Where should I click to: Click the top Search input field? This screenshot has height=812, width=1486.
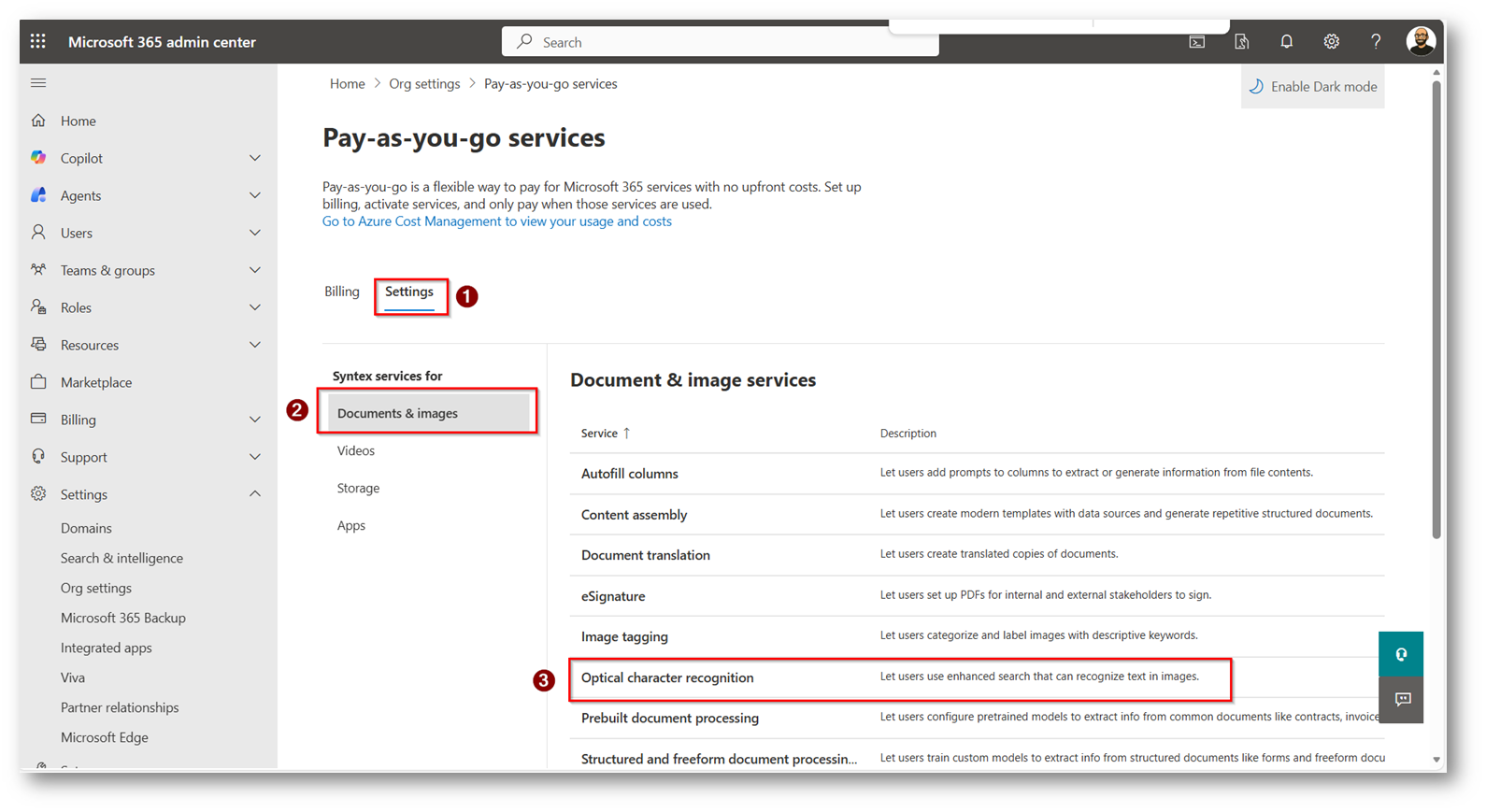(x=720, y=42)
